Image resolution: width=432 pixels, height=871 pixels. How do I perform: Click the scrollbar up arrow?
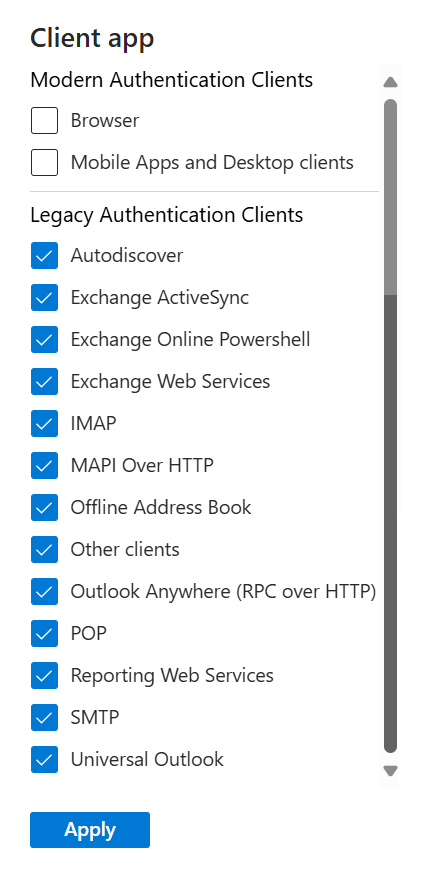pyautogui.click(x=390, y=82)
